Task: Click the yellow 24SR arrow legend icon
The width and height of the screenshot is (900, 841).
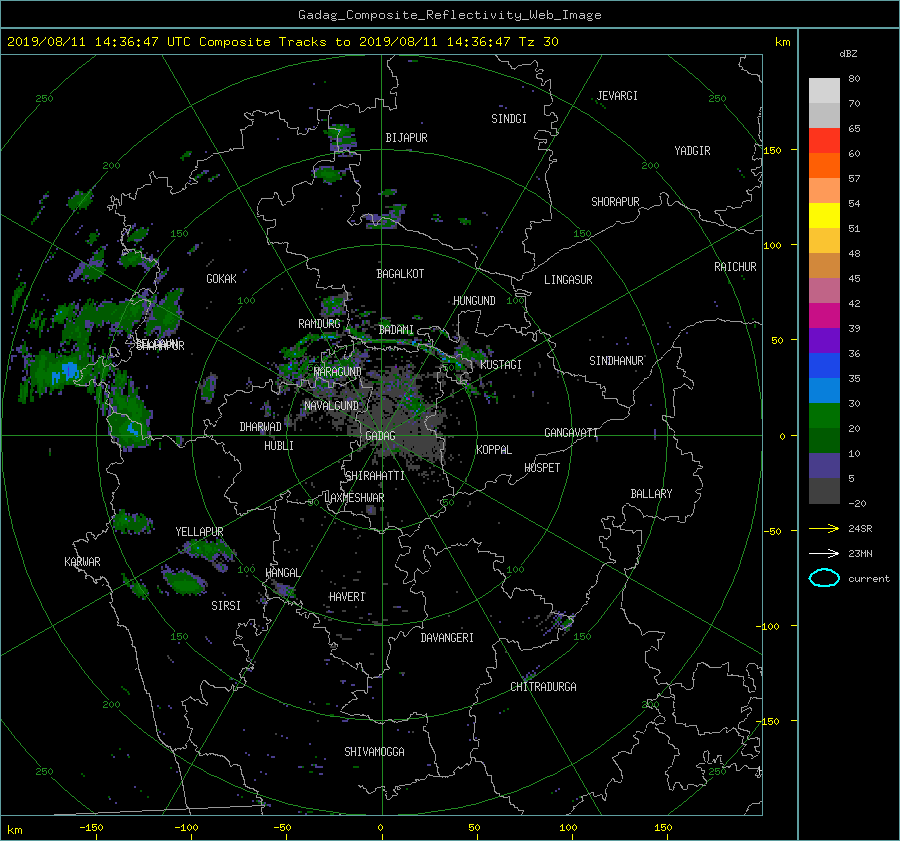Action: click(824, 528)
